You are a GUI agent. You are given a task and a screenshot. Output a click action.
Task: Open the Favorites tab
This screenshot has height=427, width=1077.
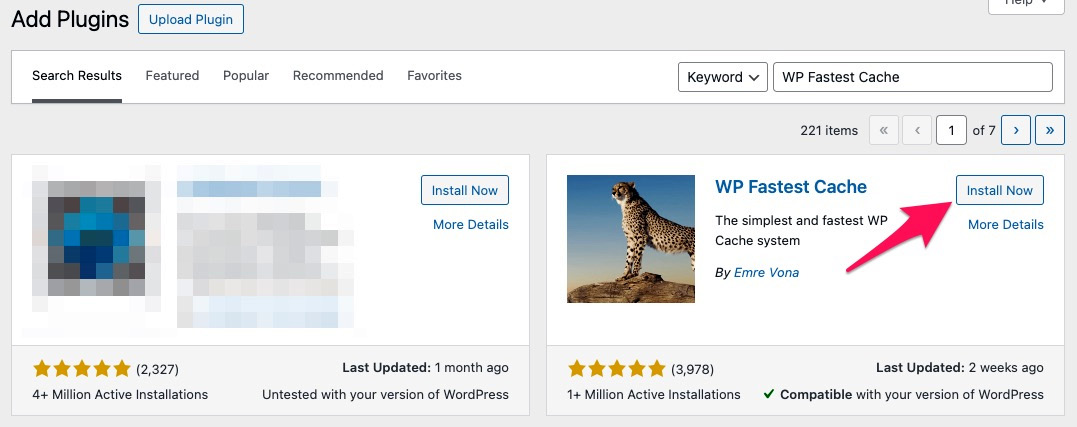pos(434,76)
